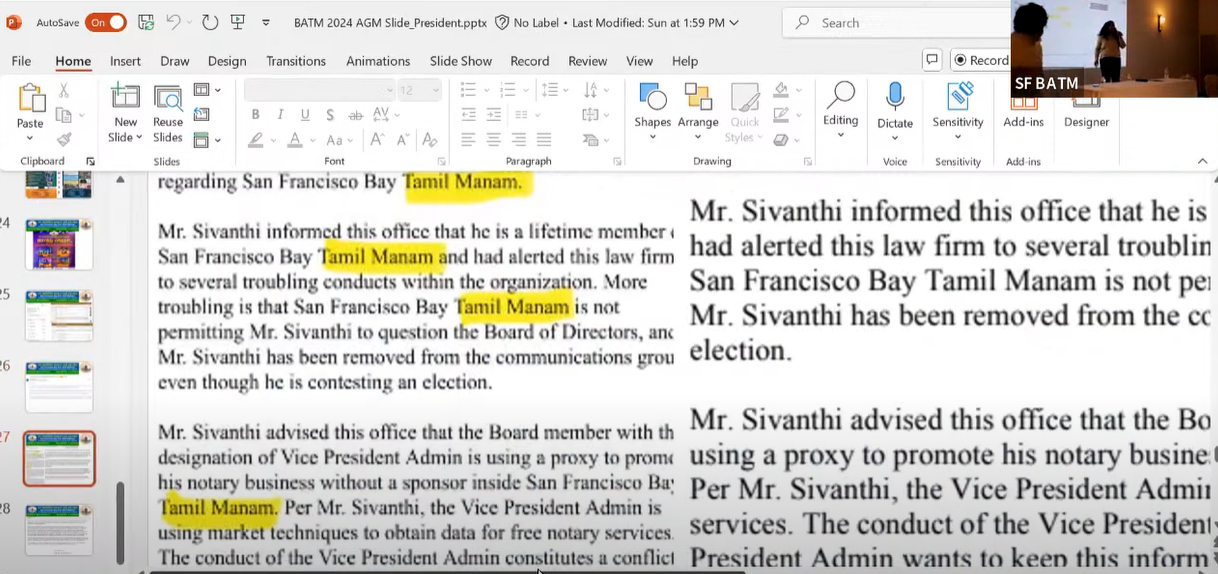
Task: Click the slide Layout icon
Action: point(201,90)
